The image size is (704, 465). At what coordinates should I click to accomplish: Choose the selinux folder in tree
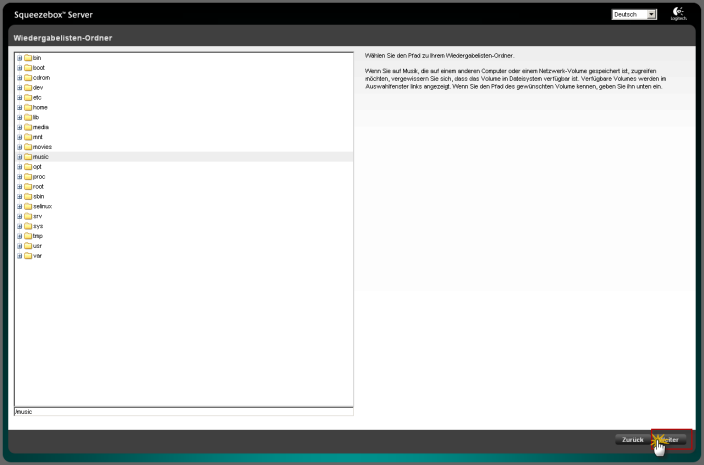coord(41,206)
